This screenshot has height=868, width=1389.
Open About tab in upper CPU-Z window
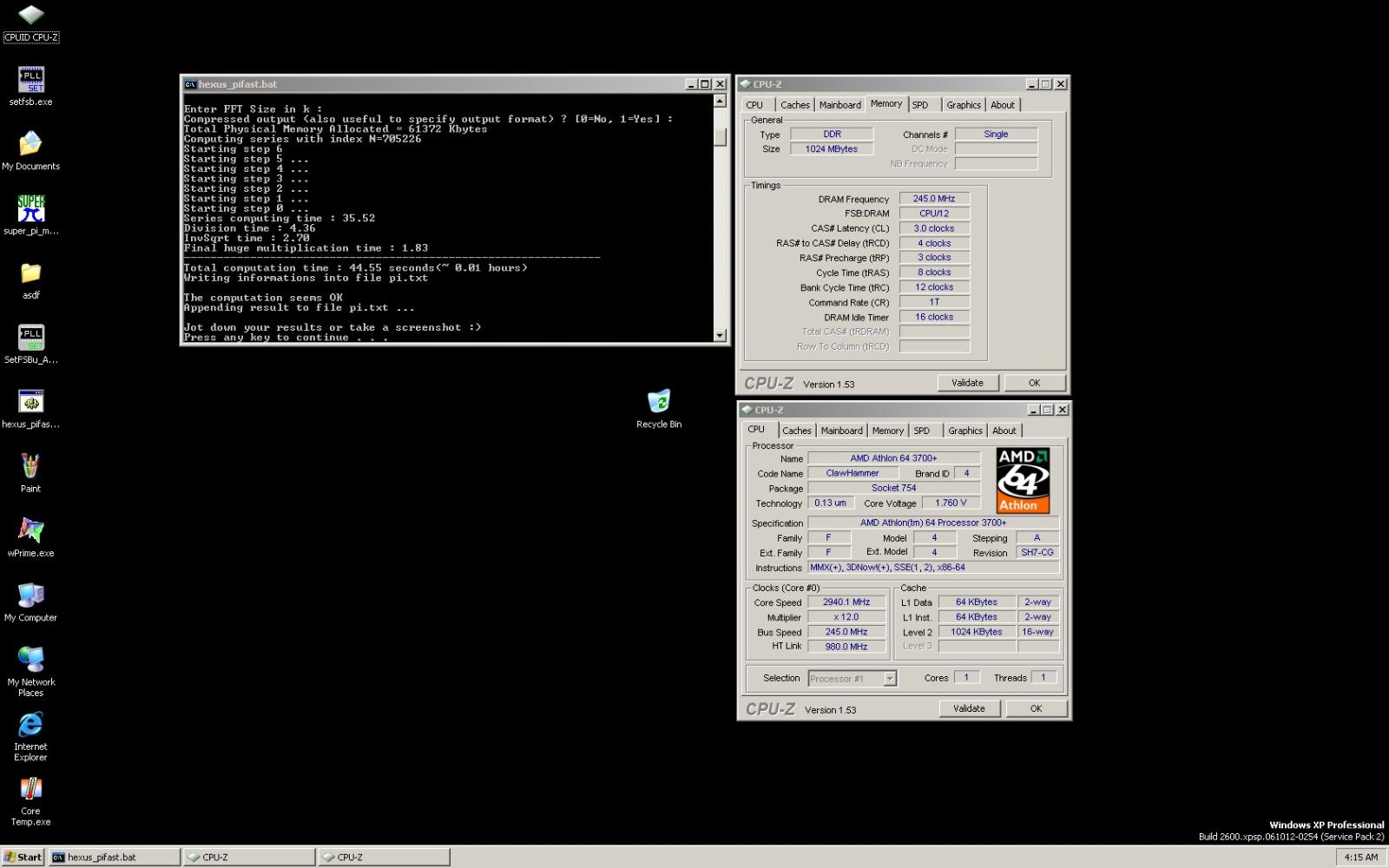[1003, 105]
